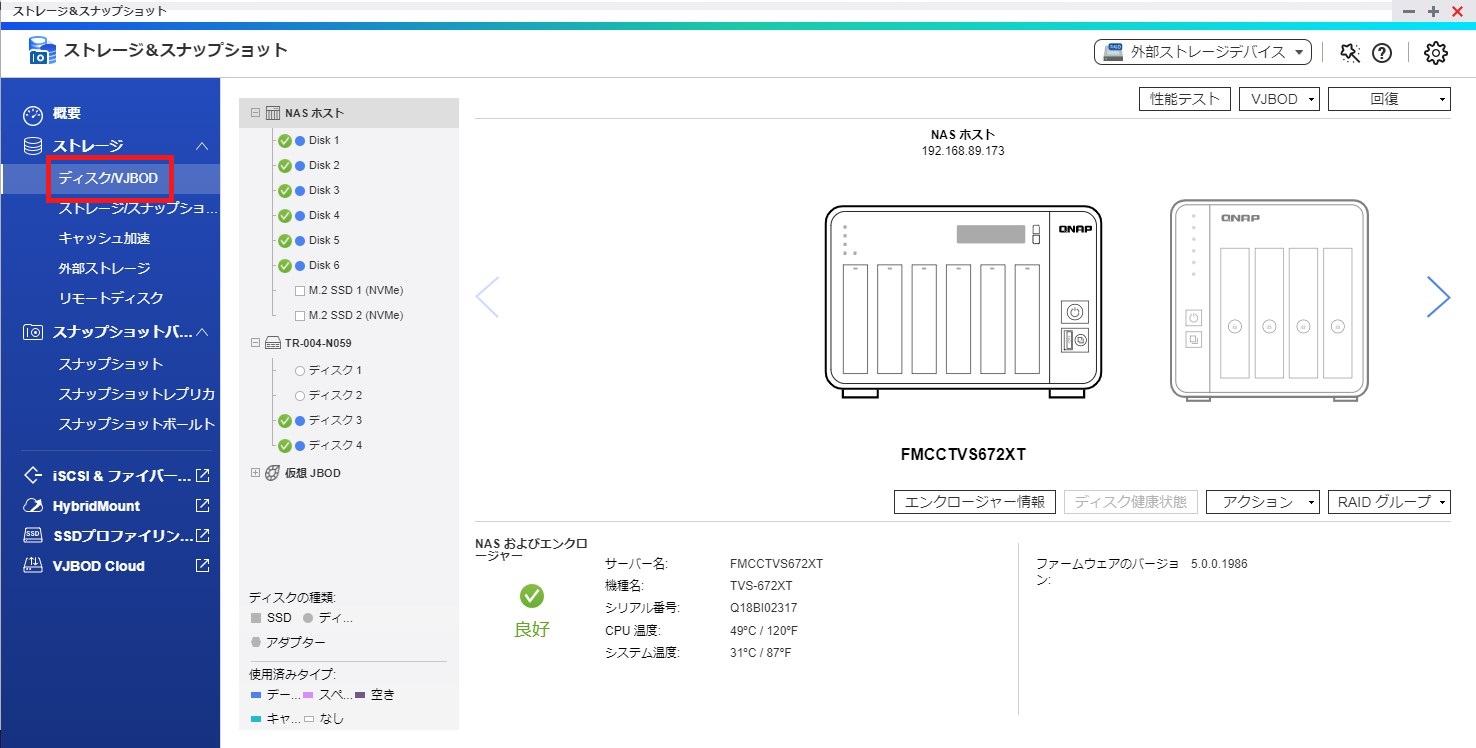Select the 概要 overview gauge icon

[33, 114]
